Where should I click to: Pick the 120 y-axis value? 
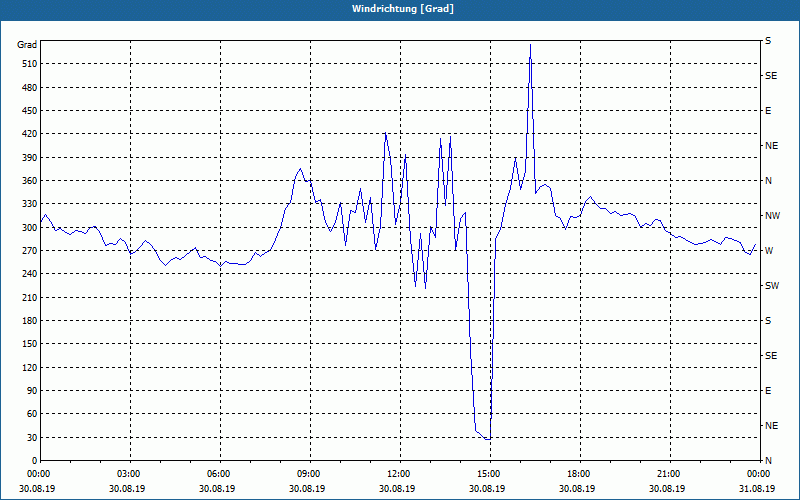[x=30, y=367]
